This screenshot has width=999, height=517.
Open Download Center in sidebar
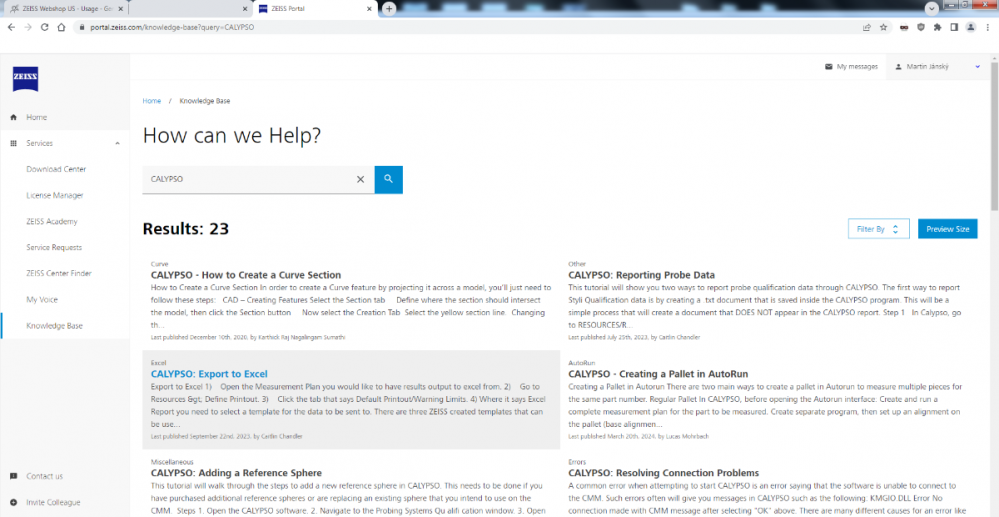click(x=56, y=169)
